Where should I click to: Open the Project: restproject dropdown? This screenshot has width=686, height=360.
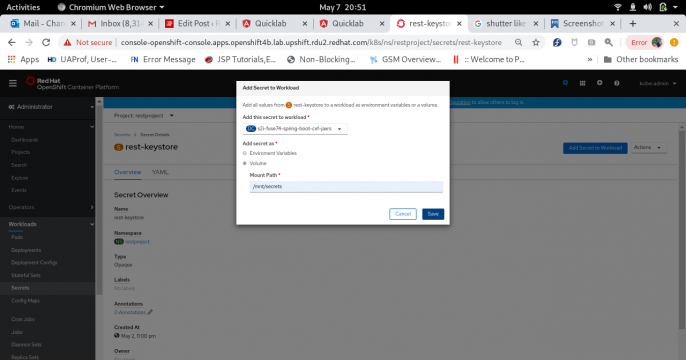[x=144, y=115]
